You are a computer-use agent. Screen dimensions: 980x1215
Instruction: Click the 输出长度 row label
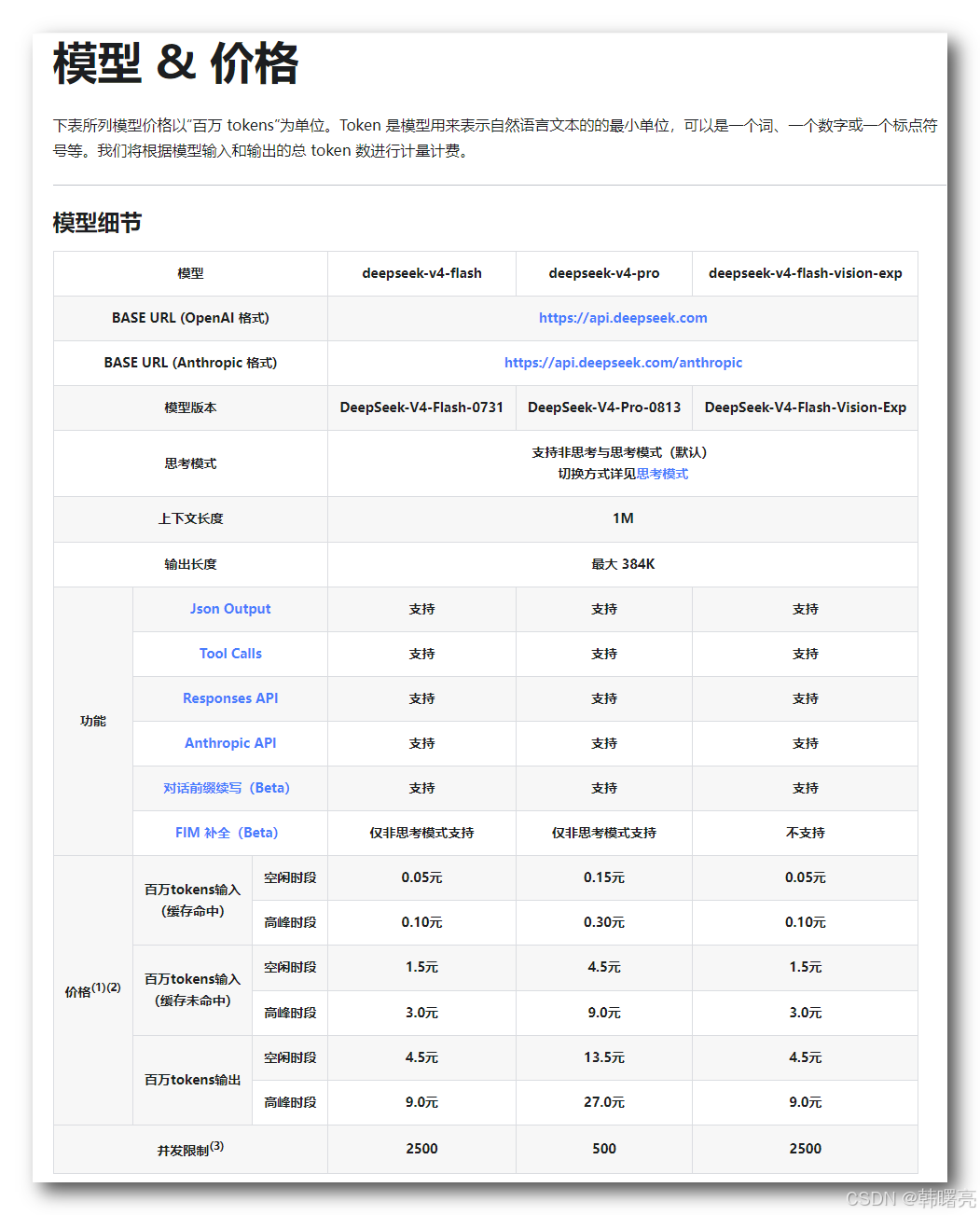point(190,564)
